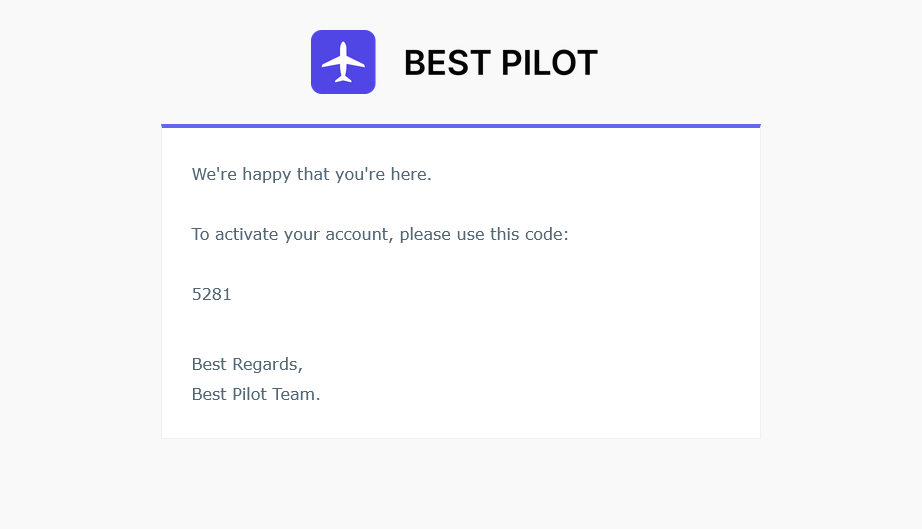Click the purple airplane logo icon

click(x=343, y=62)
